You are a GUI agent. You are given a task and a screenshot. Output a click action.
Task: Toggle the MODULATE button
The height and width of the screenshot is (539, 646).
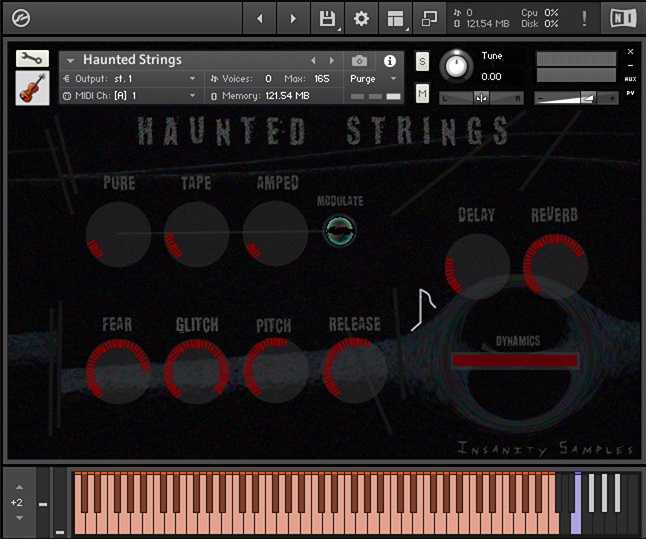tap(339, 231)
